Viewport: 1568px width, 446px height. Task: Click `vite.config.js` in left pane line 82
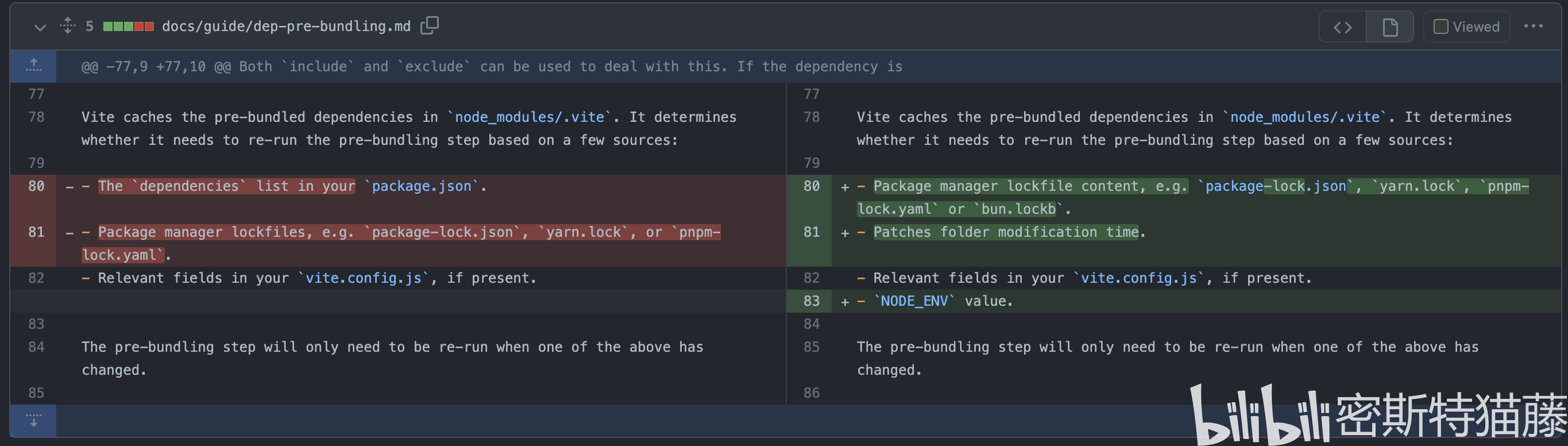(364, 278)
